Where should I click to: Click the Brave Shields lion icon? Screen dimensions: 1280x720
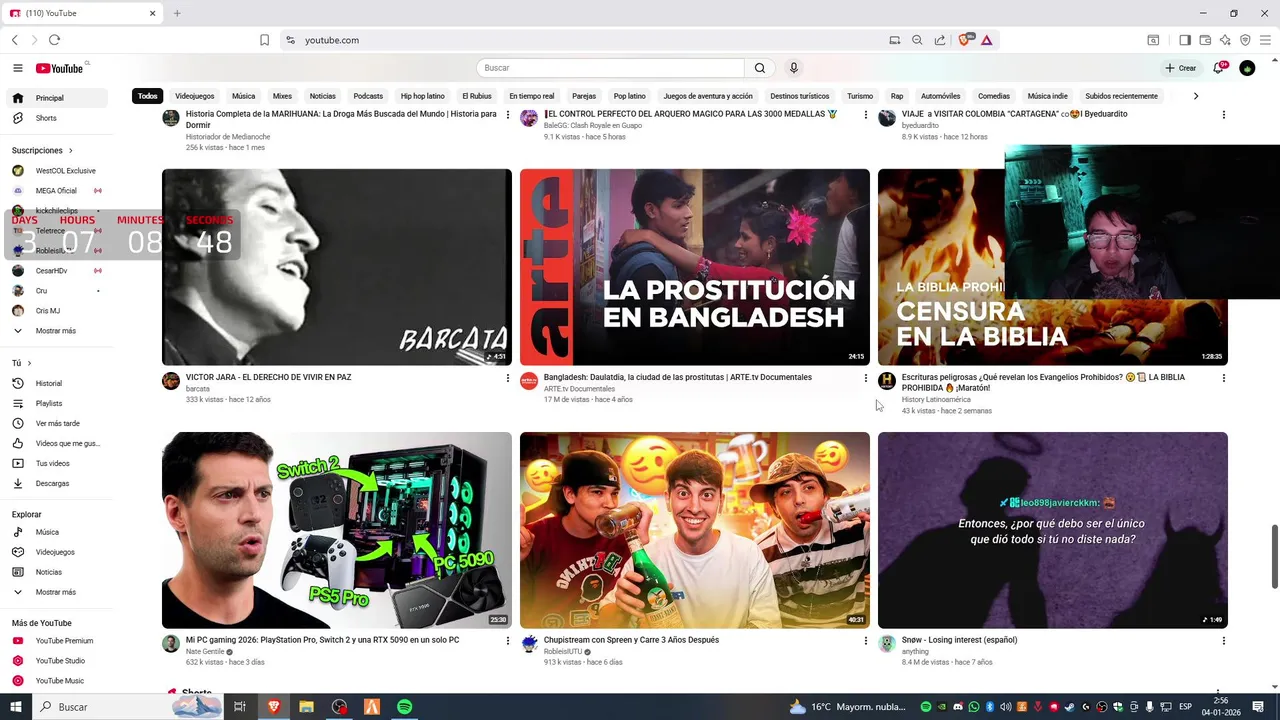pos(965,40)
